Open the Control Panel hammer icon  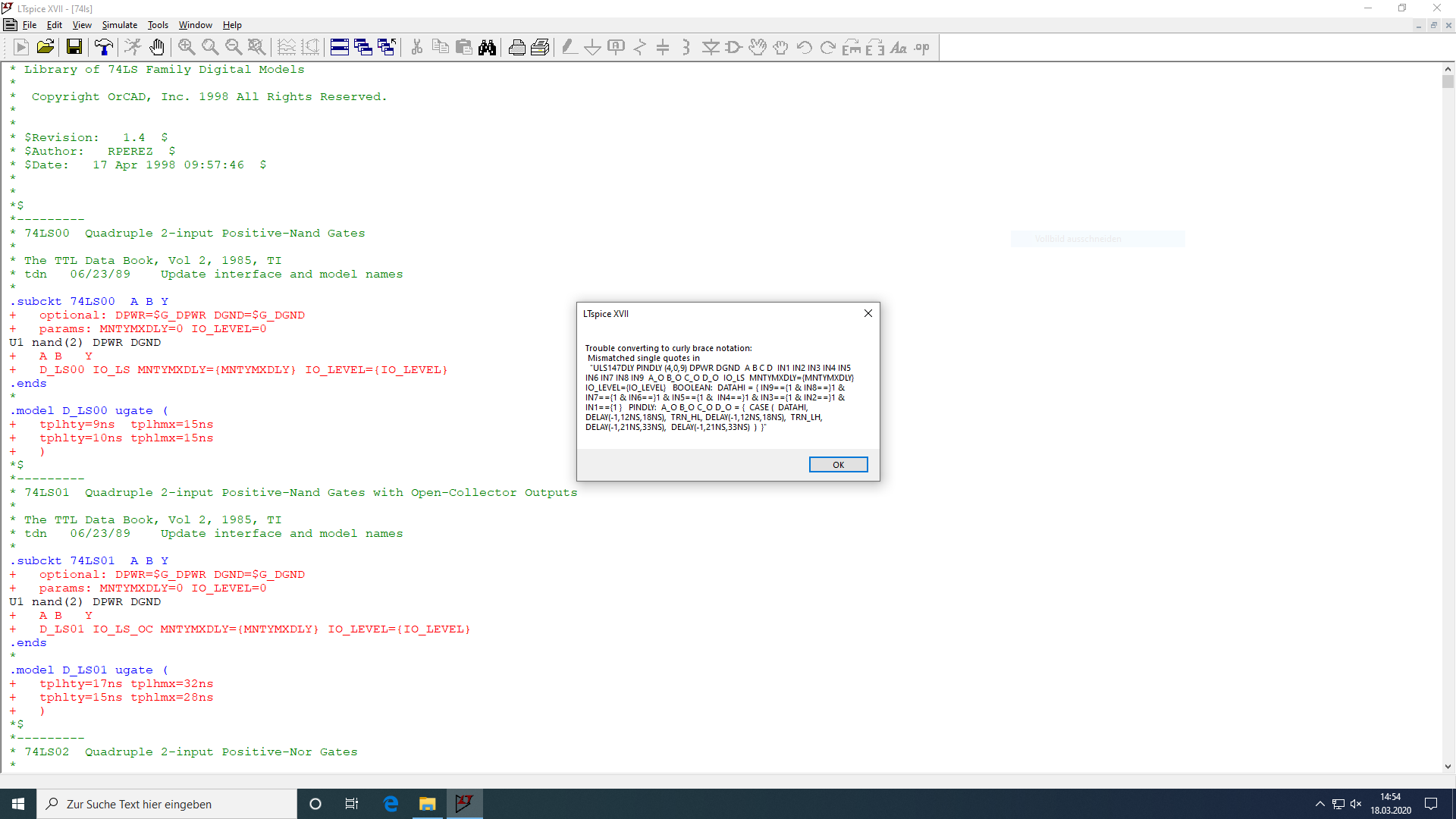click(x=103, y=48)
